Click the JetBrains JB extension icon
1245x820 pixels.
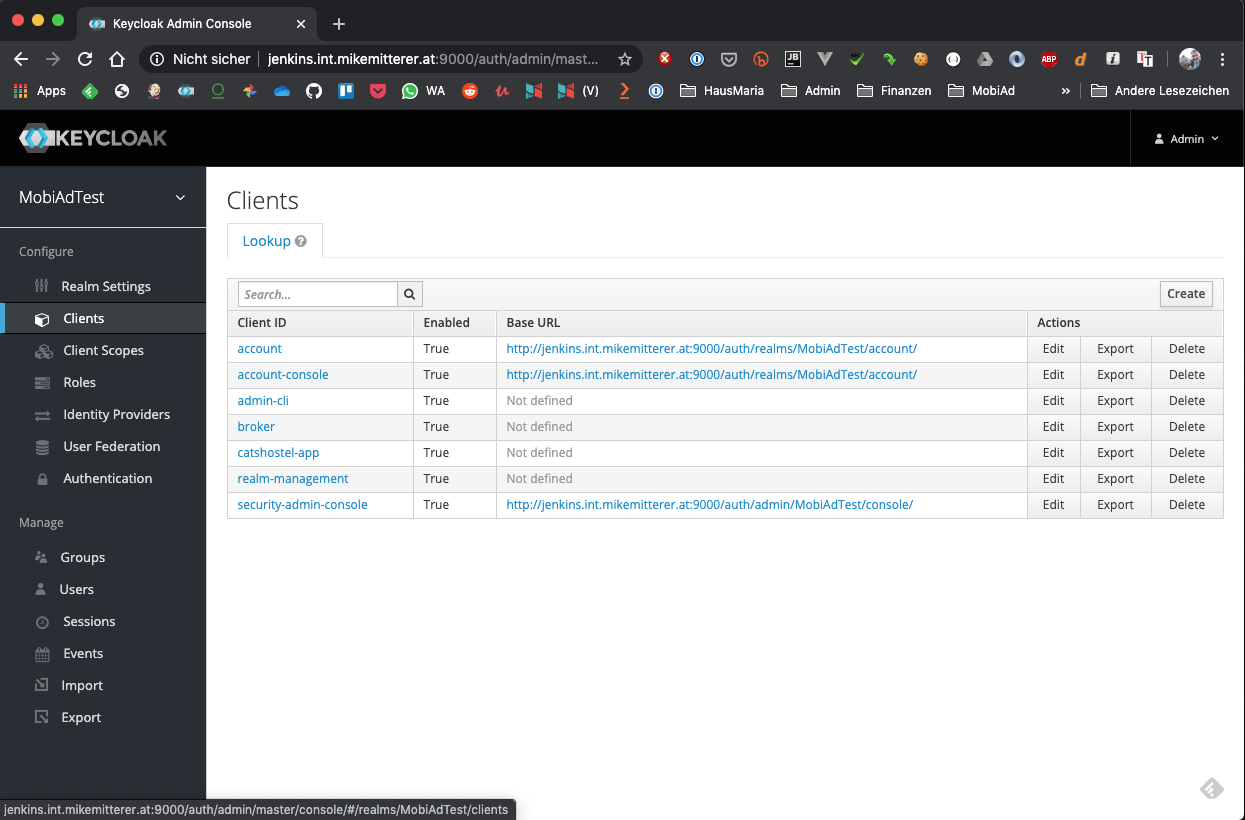(793, 59)
